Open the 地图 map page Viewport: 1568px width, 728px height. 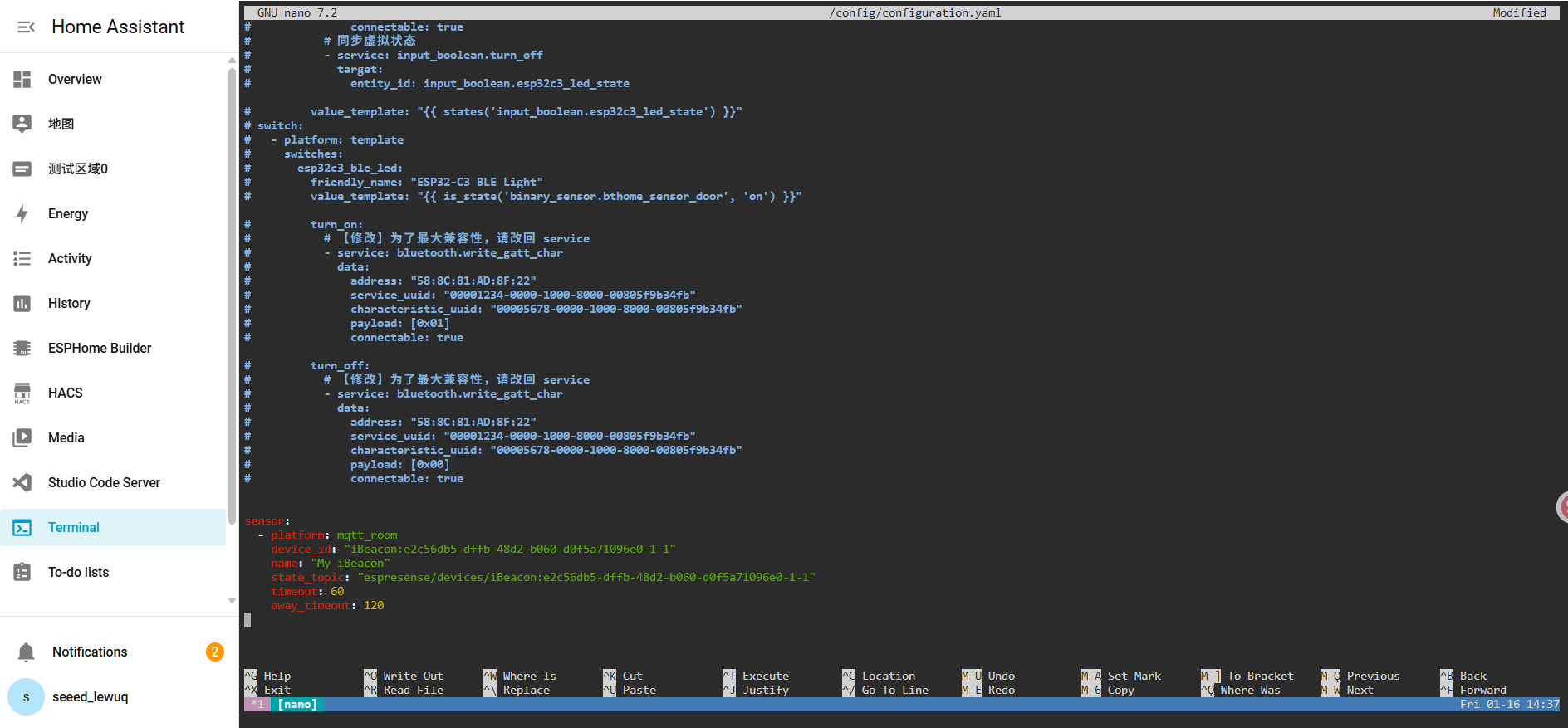[x=61, y=125]
